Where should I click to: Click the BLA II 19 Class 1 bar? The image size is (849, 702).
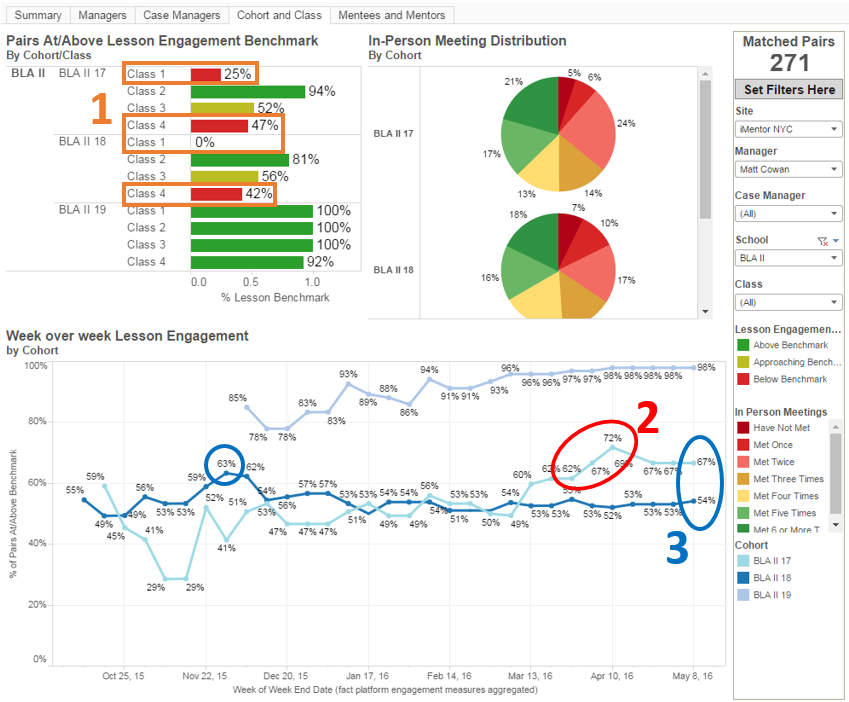coord(252,211)
